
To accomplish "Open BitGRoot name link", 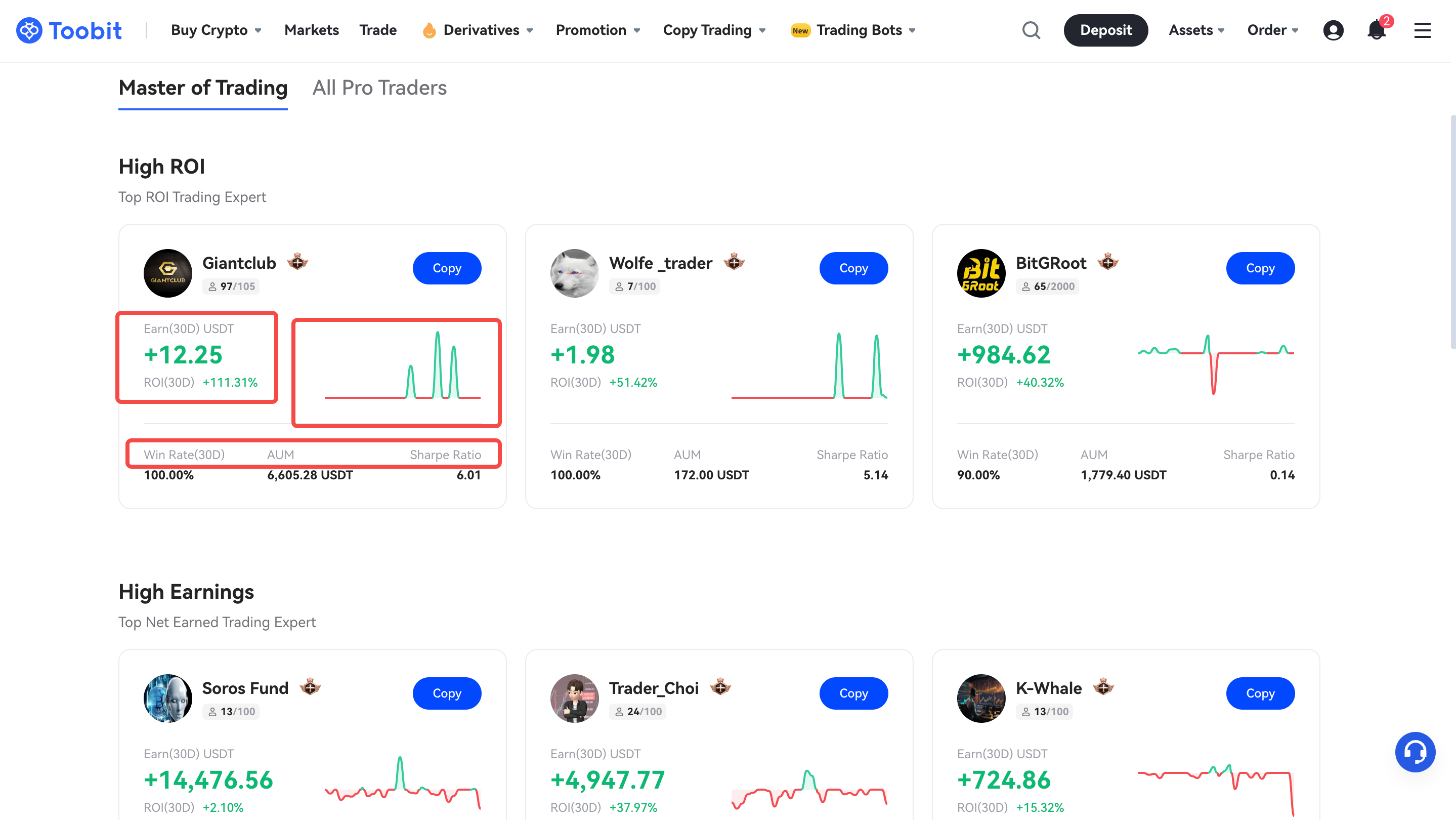I will pos(1051,263).
